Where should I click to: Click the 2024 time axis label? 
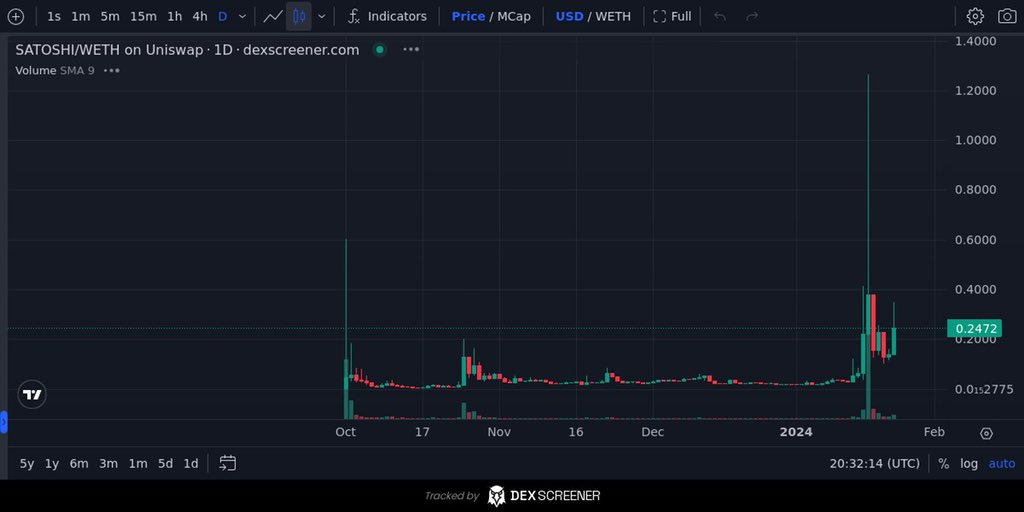pos(796,432)
